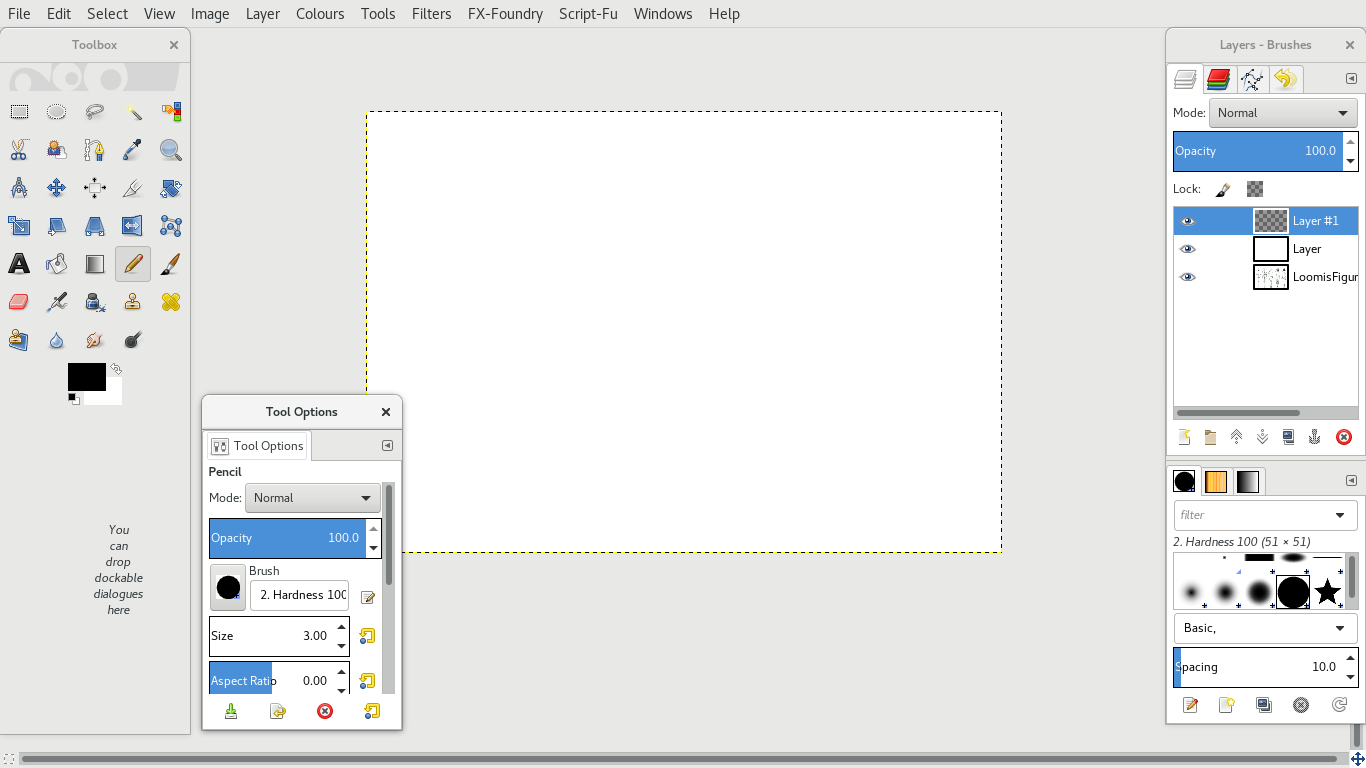Select the Move tool

tap(57, 188)
